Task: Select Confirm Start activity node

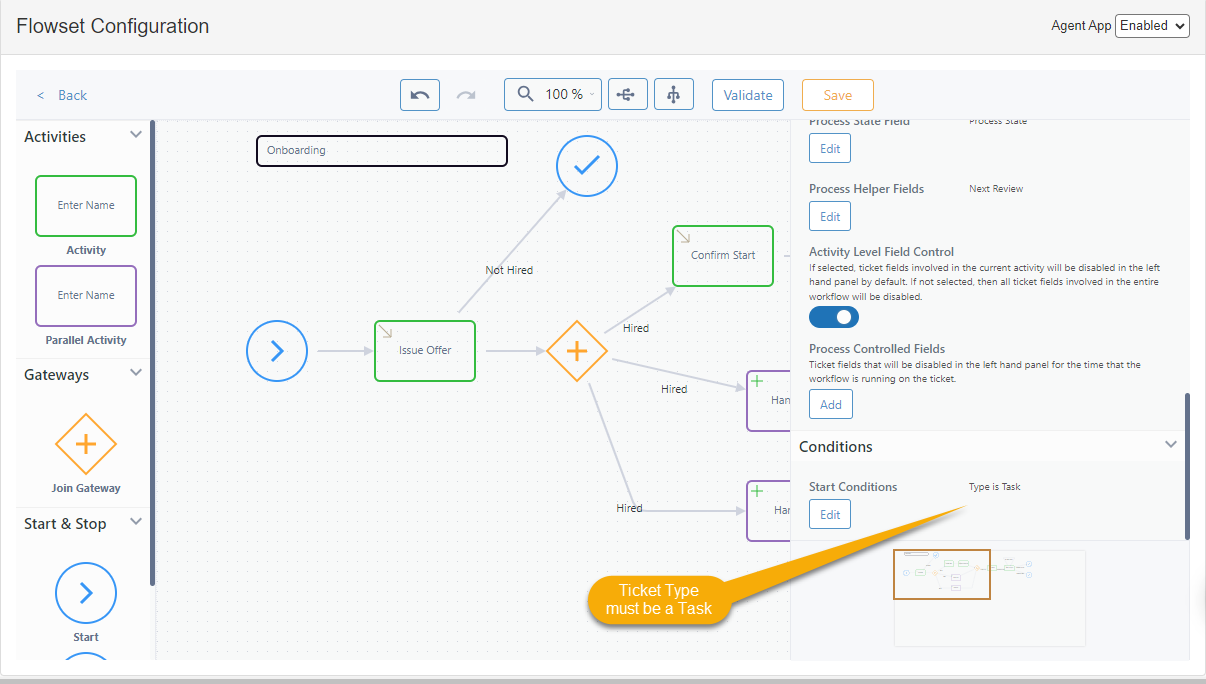Action: (x=723, y=256)
